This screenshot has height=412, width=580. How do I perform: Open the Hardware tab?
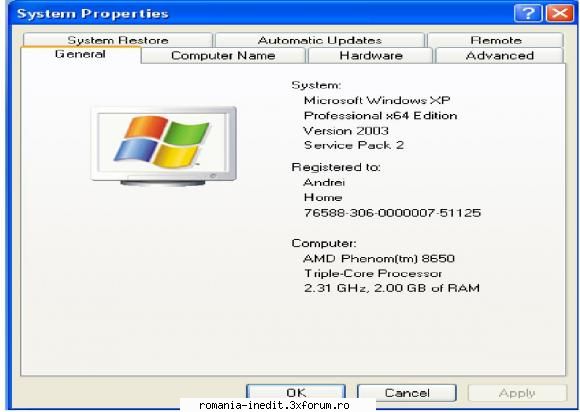371,55
